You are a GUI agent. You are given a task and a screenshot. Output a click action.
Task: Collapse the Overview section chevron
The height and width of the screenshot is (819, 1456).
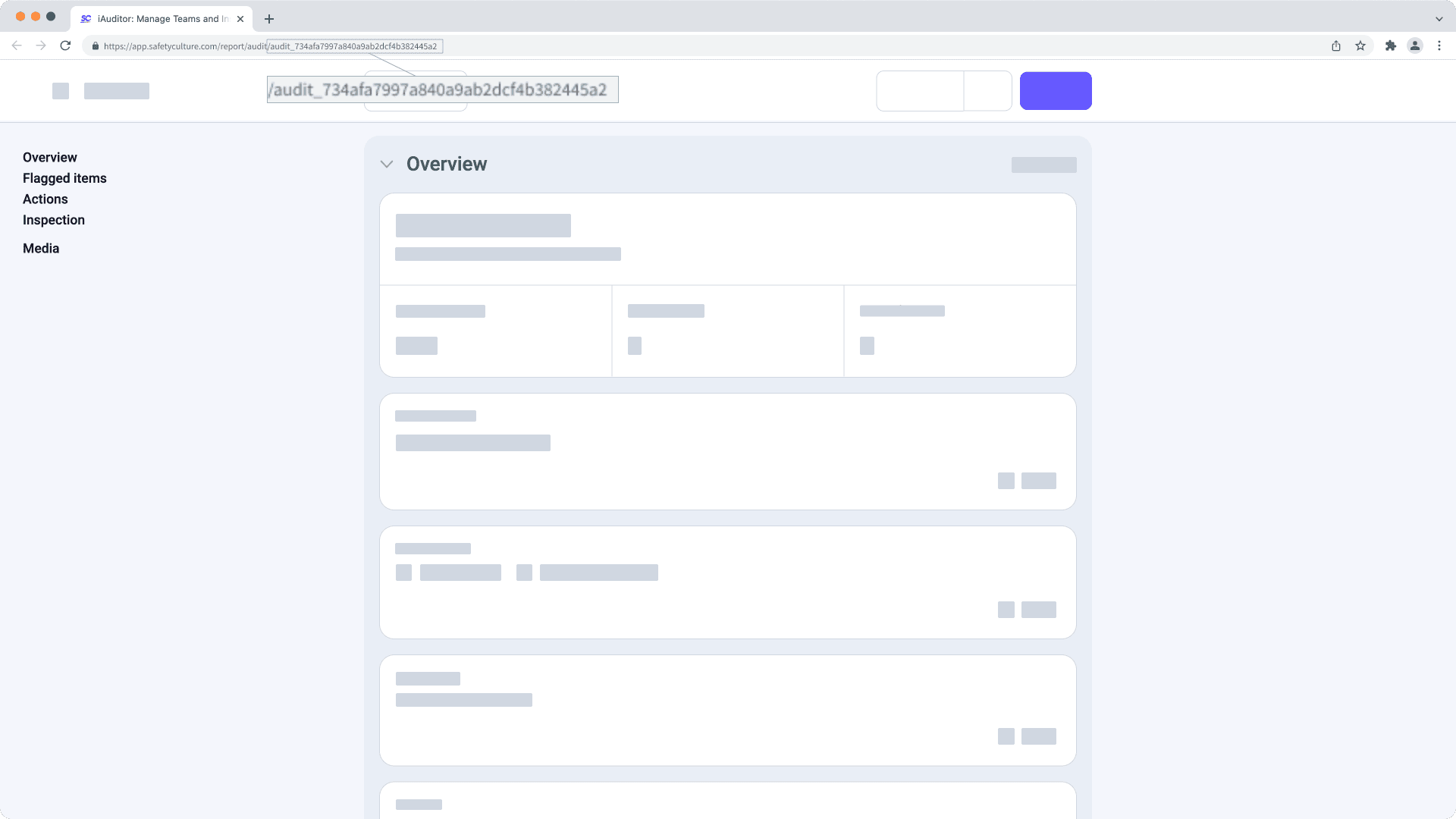point(387,164)
